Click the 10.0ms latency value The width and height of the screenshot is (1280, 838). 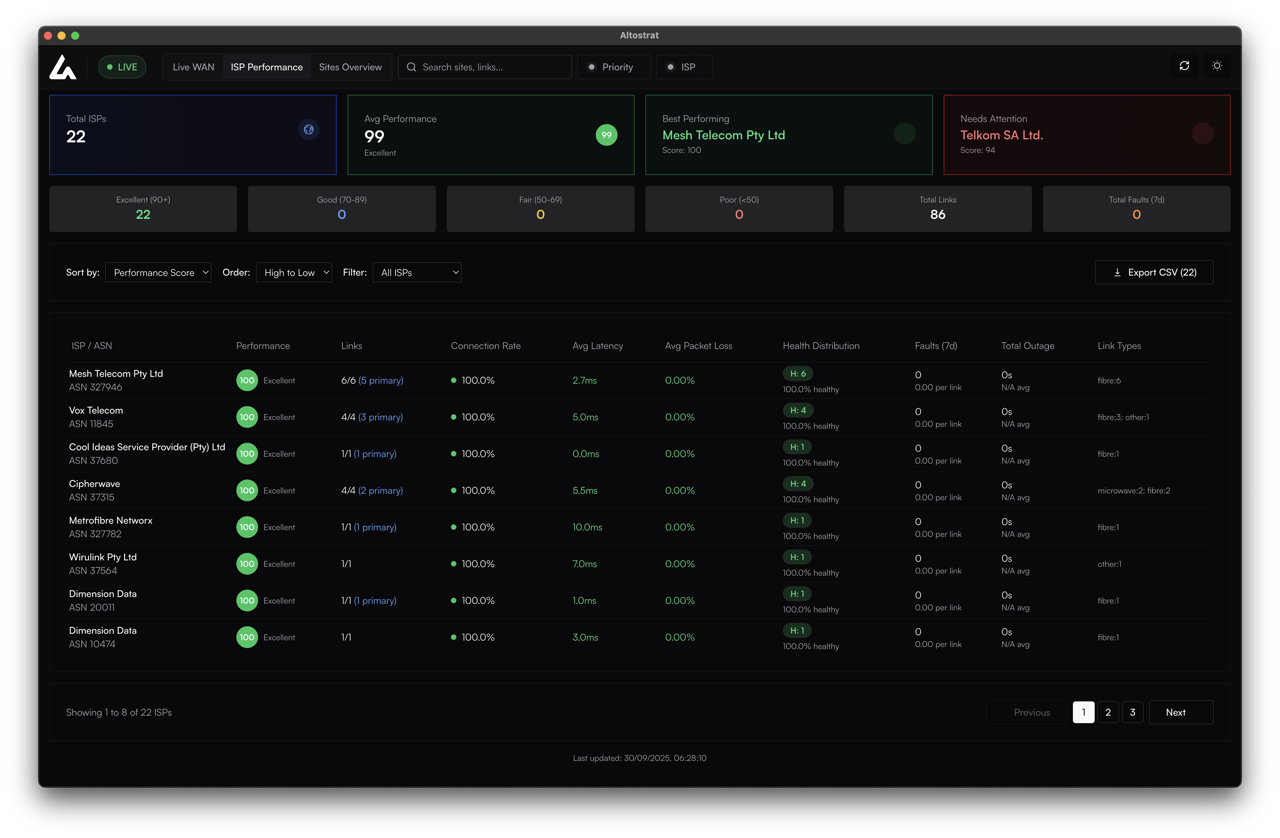point(587,527)
